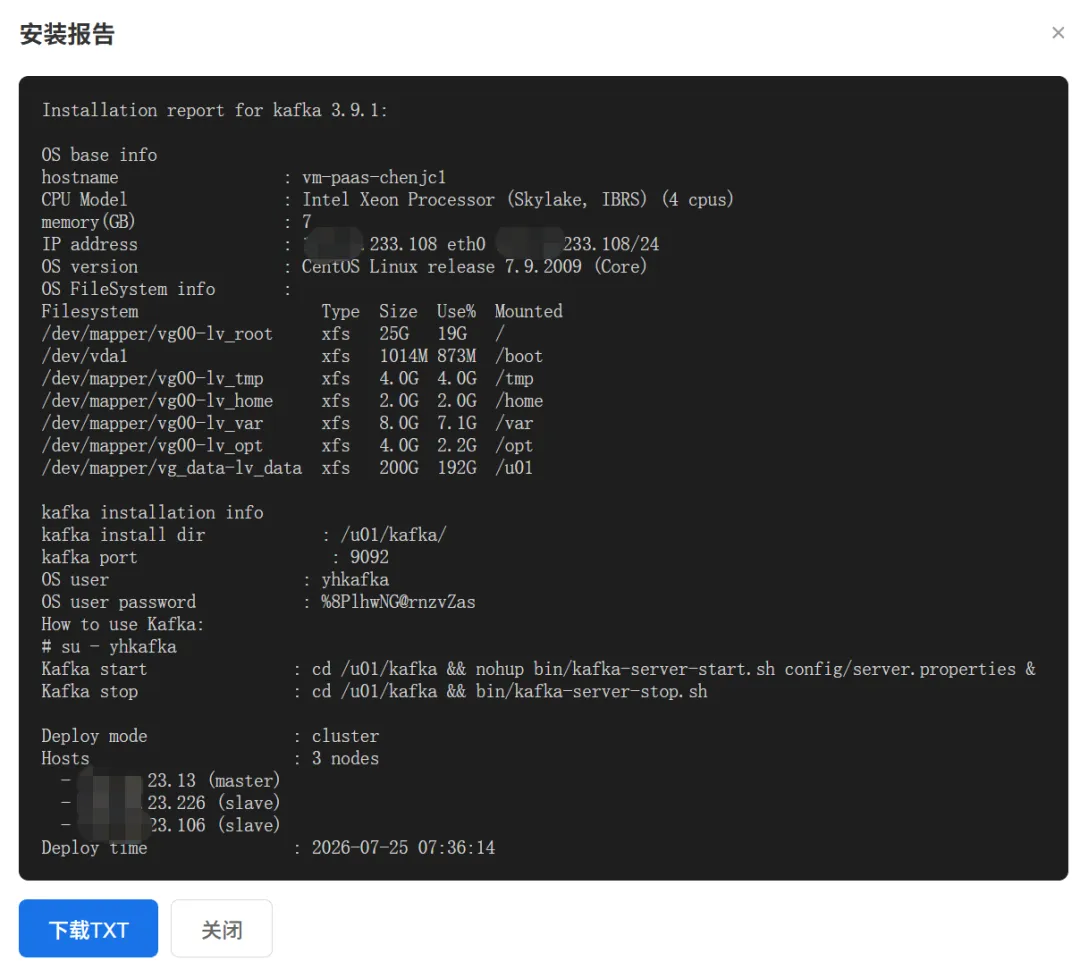The image size is (1080, 978).
Task: Click hostname value vm-paas-chenjc1
Action: coord(374,177)
